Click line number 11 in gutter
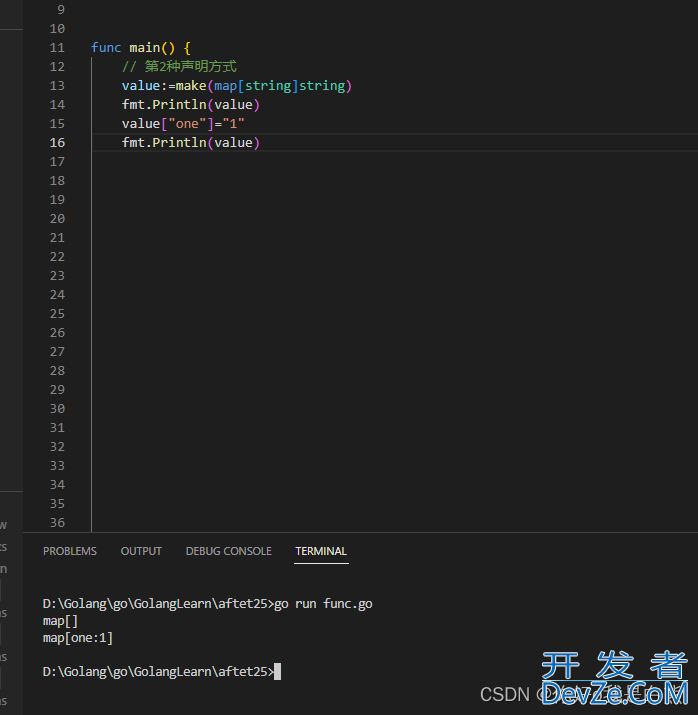698x715 pixels. (57, 47)
